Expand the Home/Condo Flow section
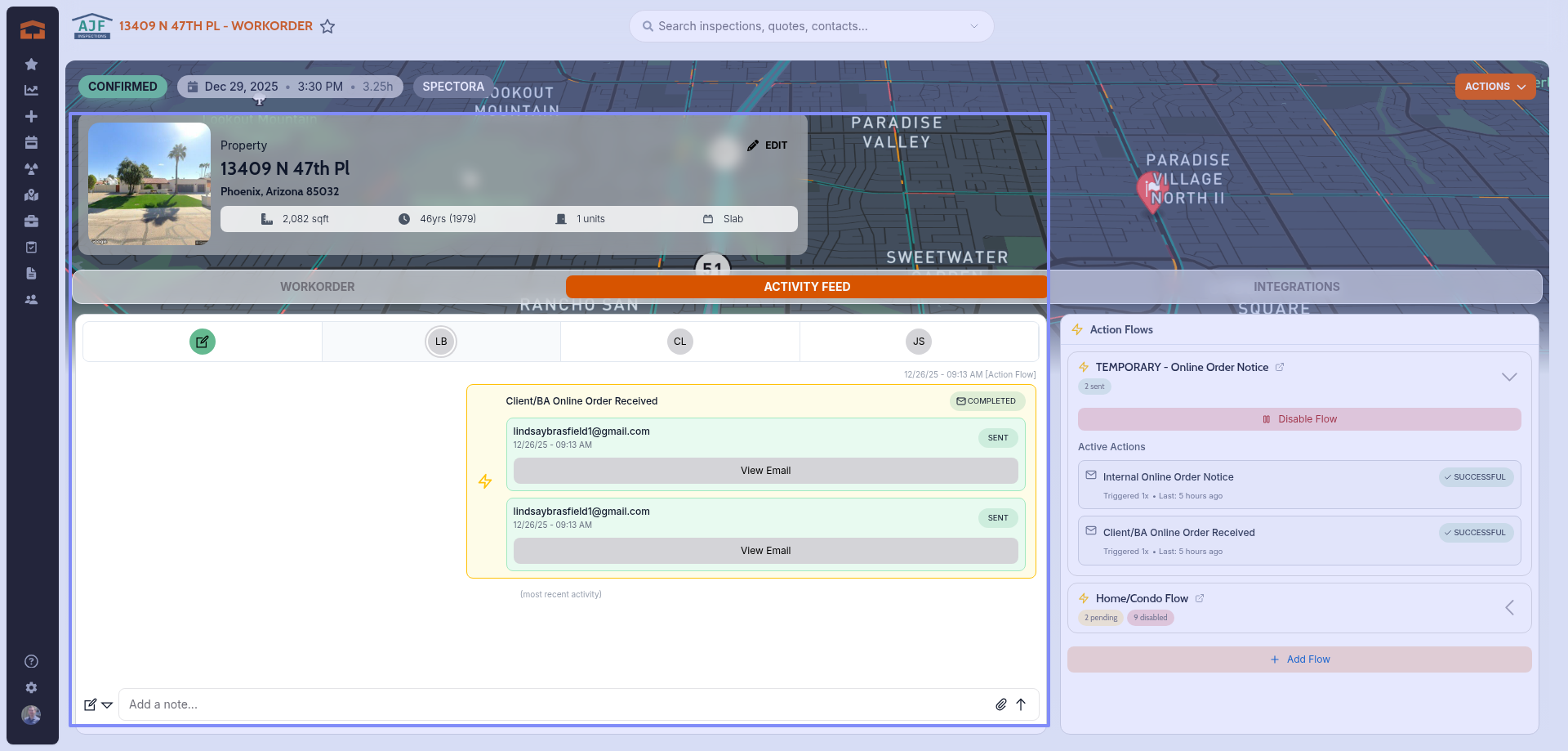The image size is (1568, 751). point(1508,607)
